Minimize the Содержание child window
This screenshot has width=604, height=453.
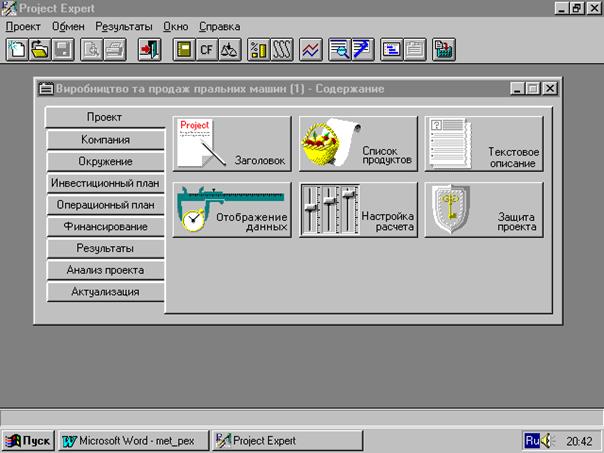(x=518, y=89)
